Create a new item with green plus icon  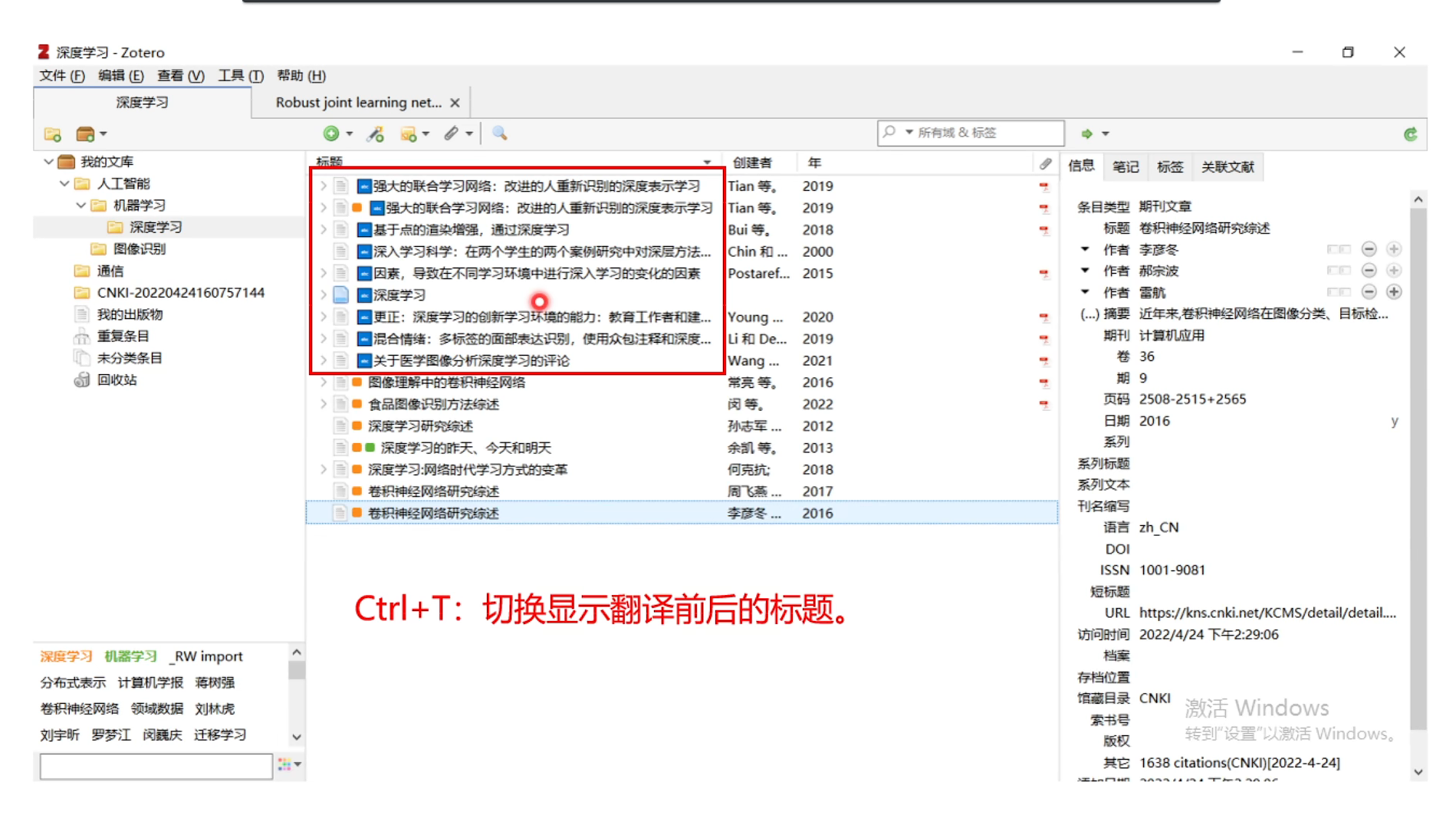pyautogui.click(x=332, y=133)
